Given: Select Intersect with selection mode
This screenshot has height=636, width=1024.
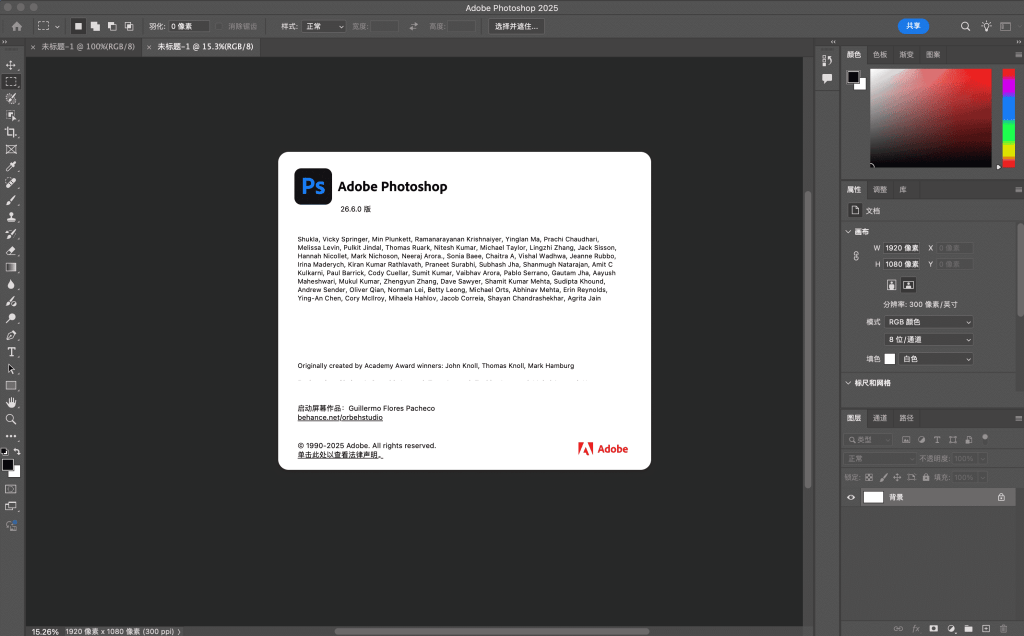Looking at the screenshot, I should tap(129, 26).
